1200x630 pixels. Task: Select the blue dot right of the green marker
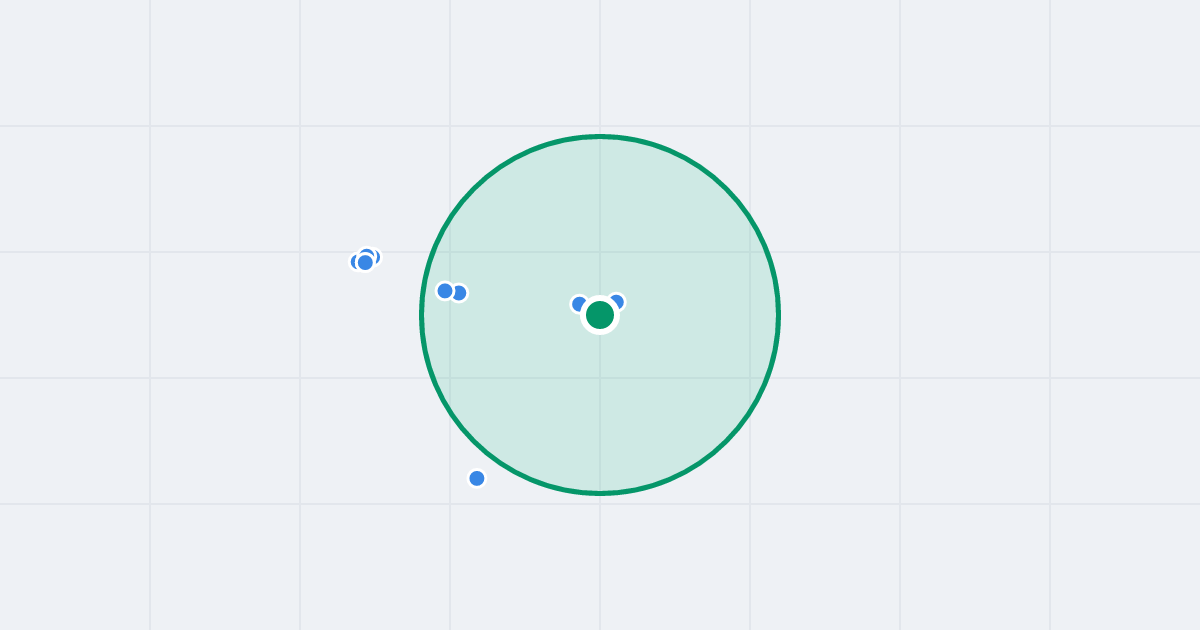(x=616, y=302)
